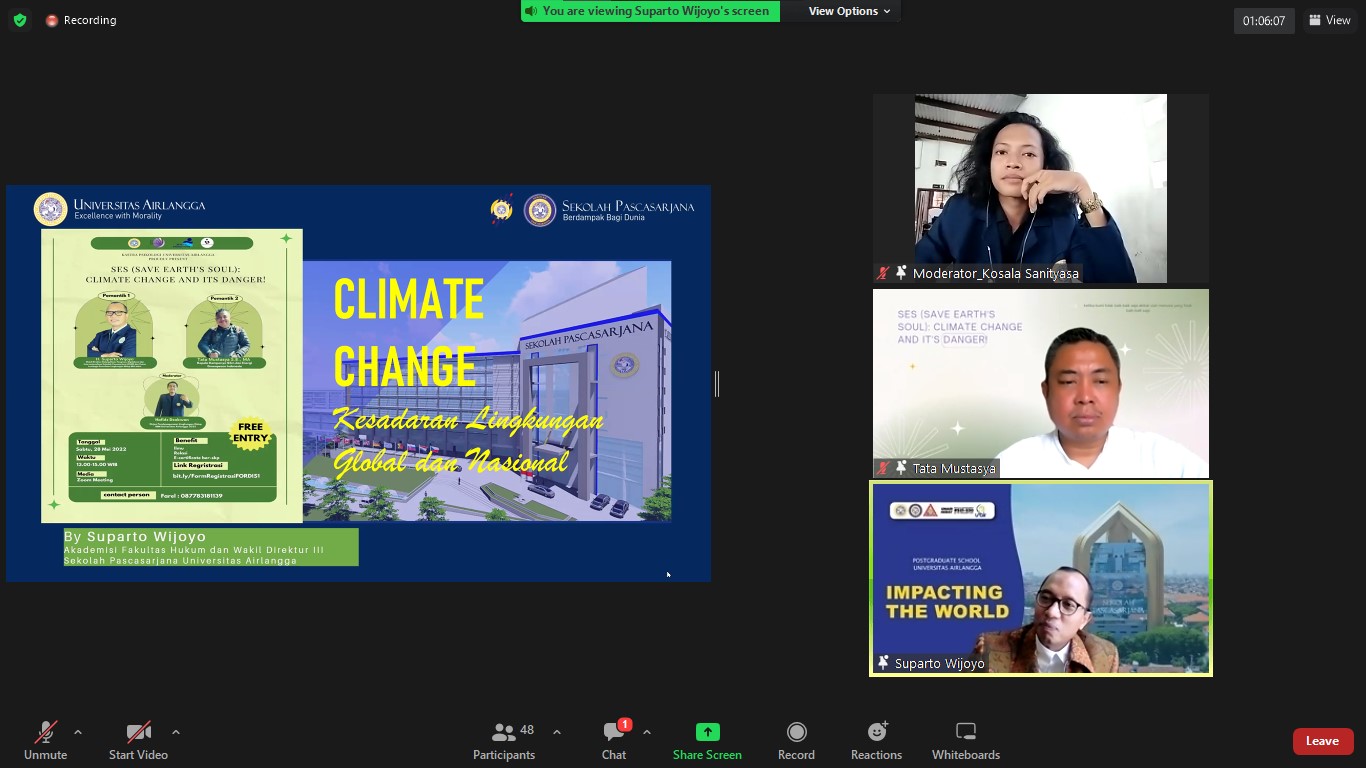
Task: Unmute the microphone
Action: click(x=45, y=741)
